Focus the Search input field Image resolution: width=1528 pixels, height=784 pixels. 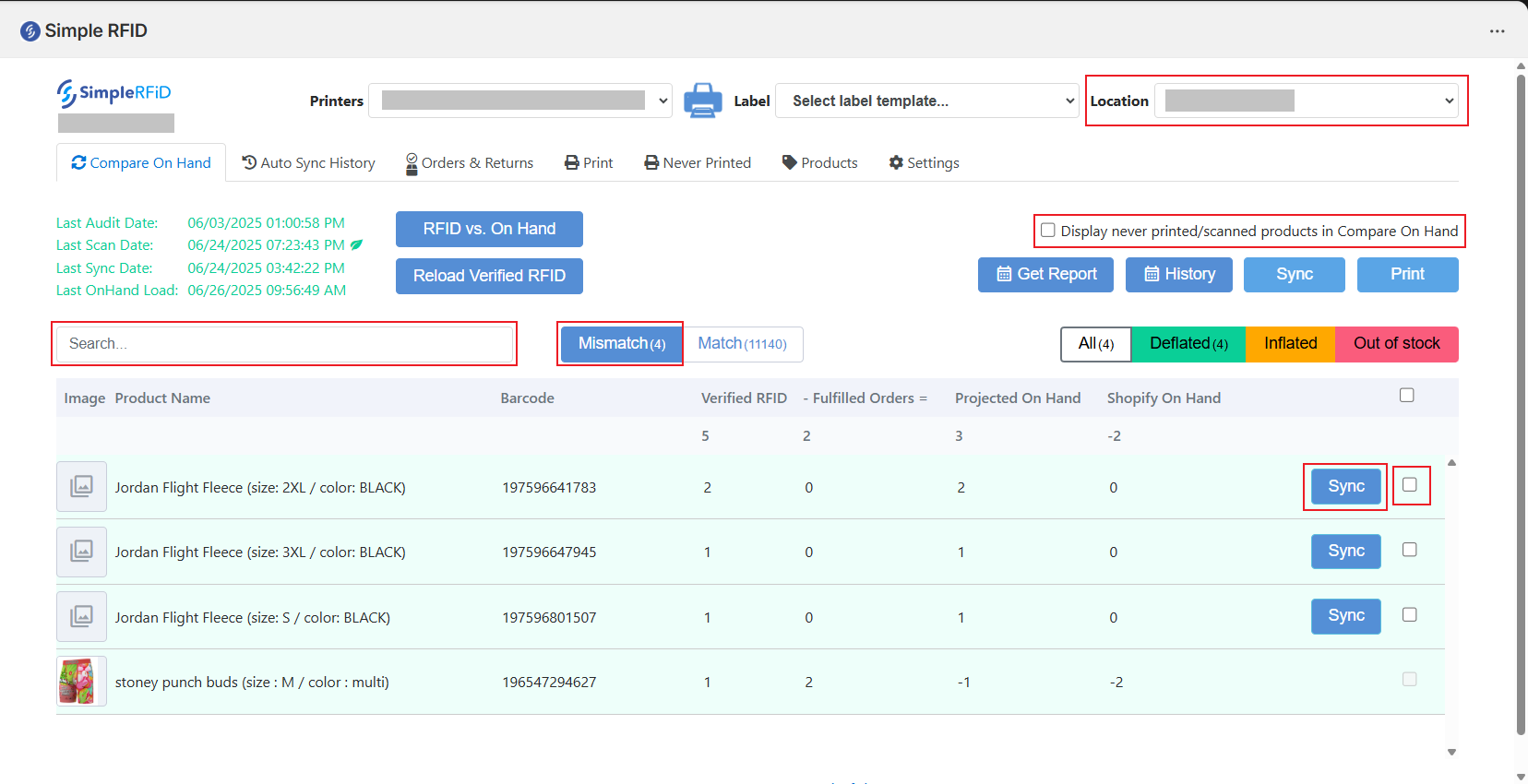[284, 344]
